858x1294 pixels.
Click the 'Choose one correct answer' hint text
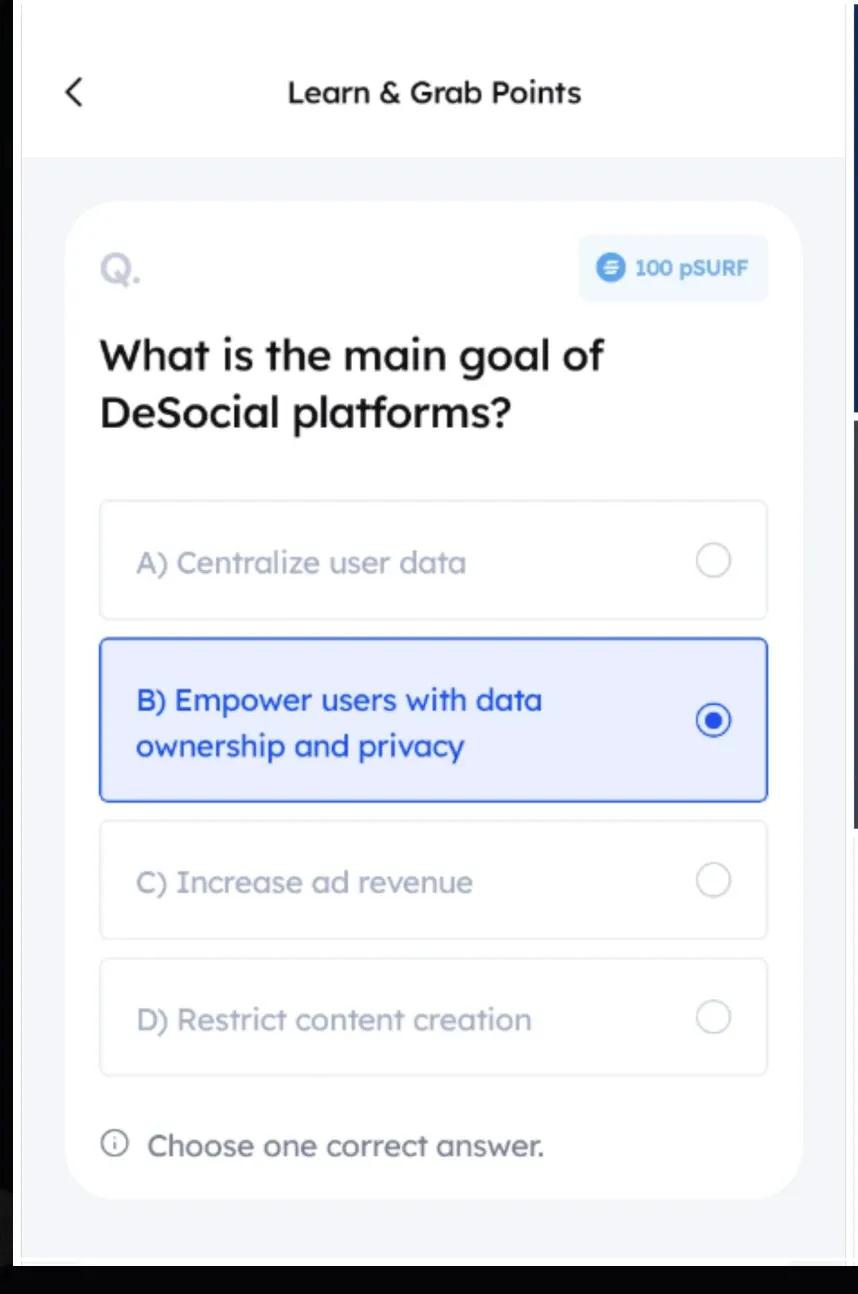click(345, 1145)
